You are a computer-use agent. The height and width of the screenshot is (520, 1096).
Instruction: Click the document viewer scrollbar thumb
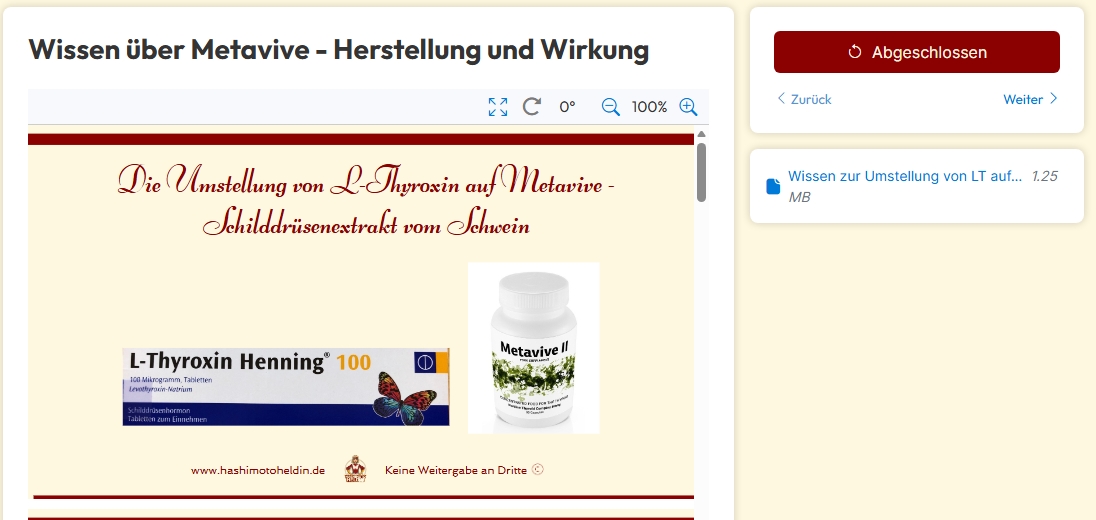click(701, 172)
